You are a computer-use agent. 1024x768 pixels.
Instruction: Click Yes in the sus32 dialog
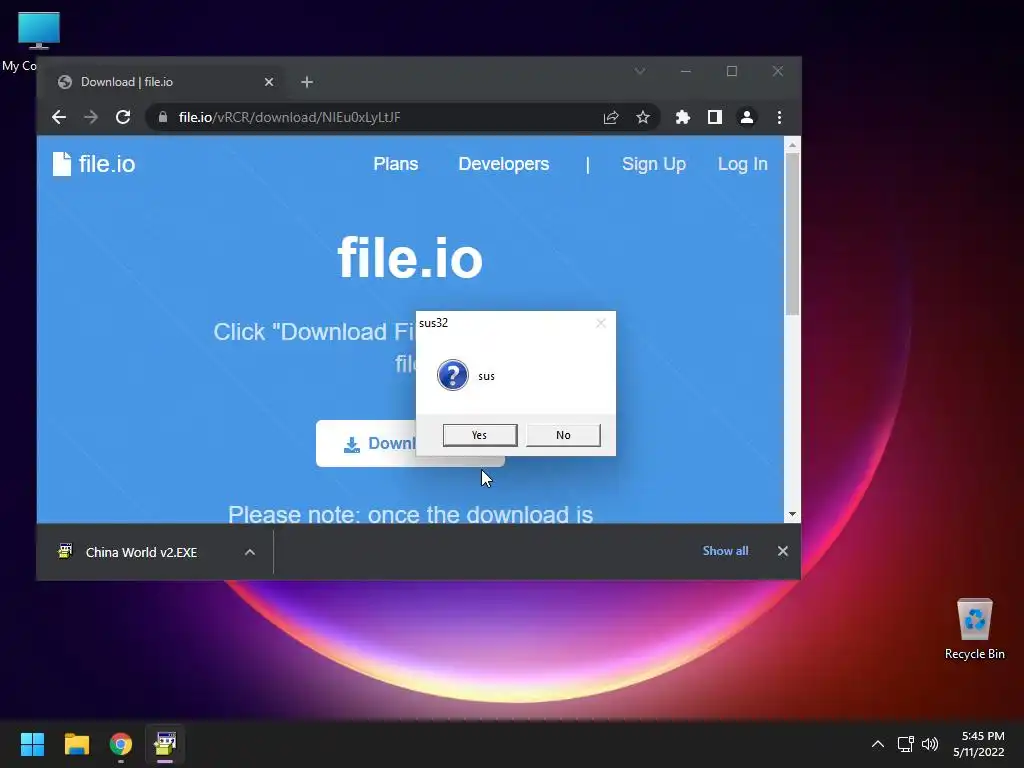click(x=480, y=435)
